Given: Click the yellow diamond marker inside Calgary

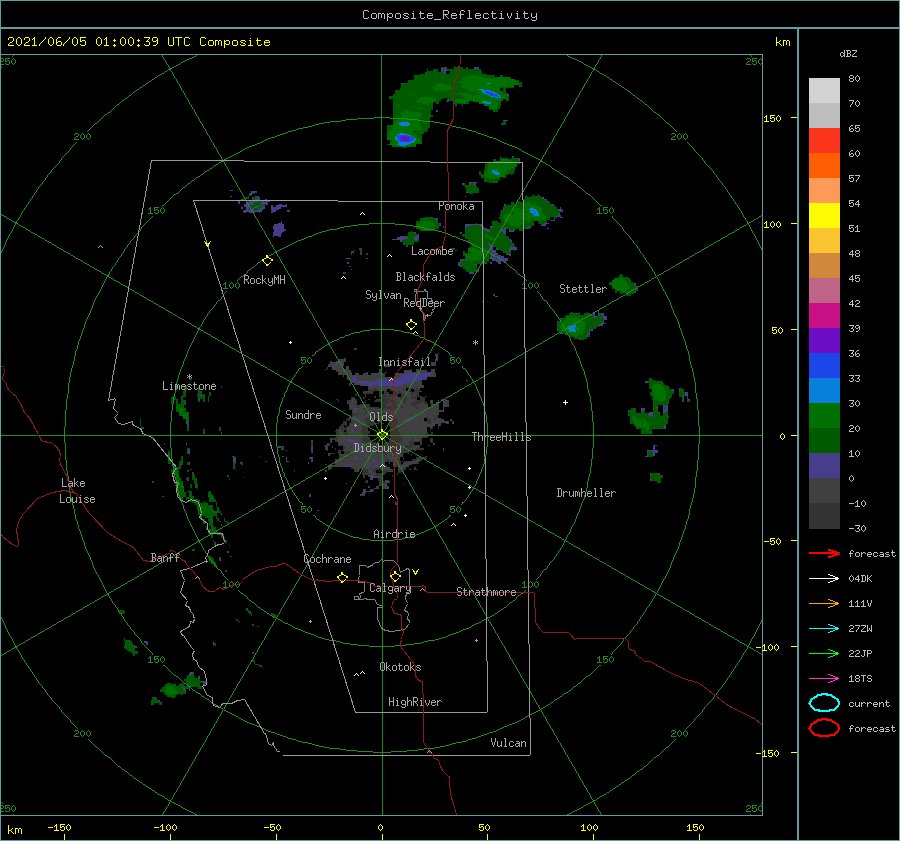Looking at the screenshot, I should click(395, 576).
